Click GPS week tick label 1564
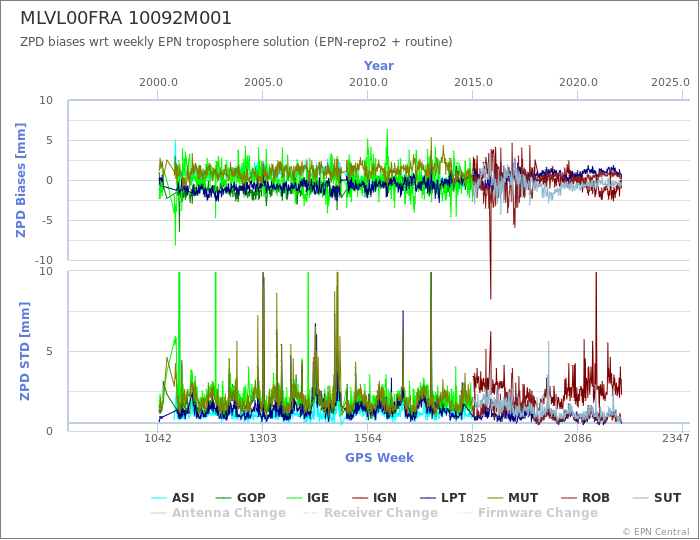The image size is (700, 540). coord(368,438)
